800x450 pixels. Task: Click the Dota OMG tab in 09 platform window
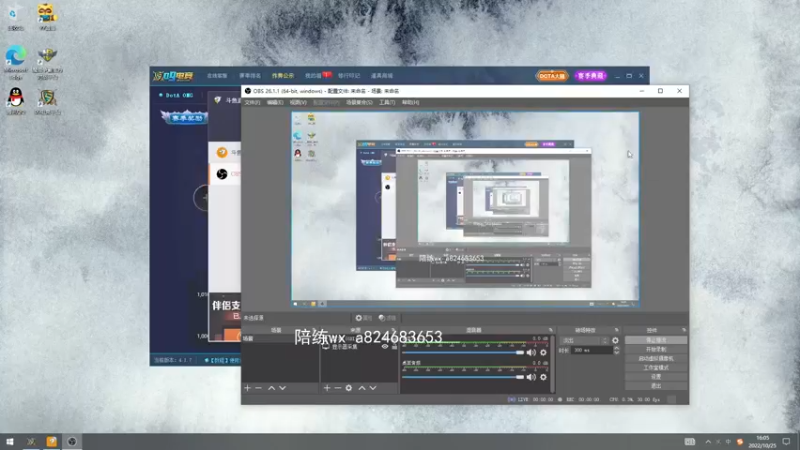click(x=176, y=95)
